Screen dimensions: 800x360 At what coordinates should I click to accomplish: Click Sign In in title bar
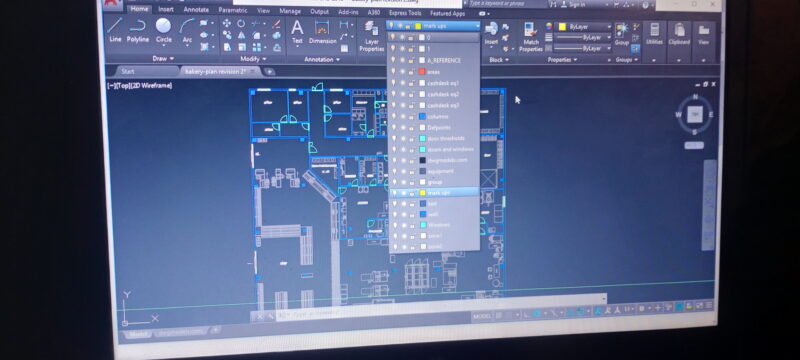(572, 4)
